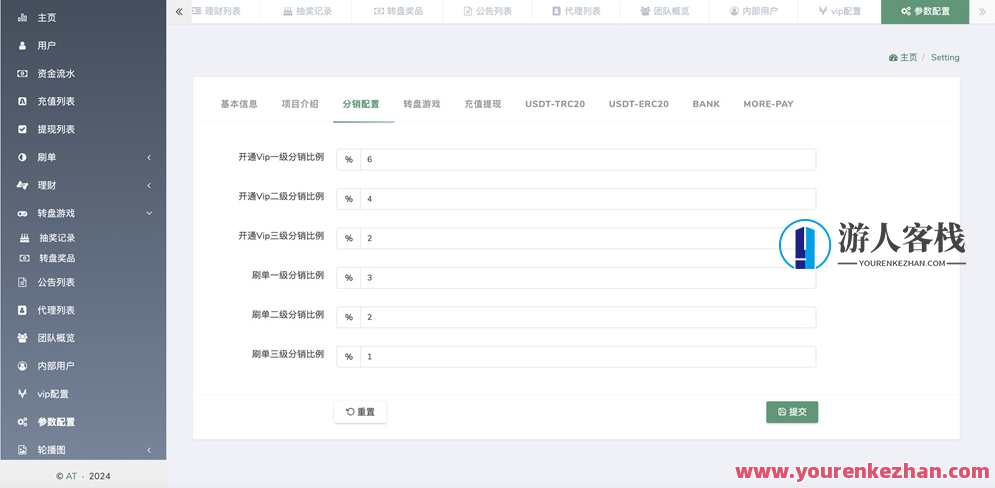This screenshot has width=995, height=488.
Task: Click the 参数配置 gears icon in sidebar
Action: click(x=22, y=422)
